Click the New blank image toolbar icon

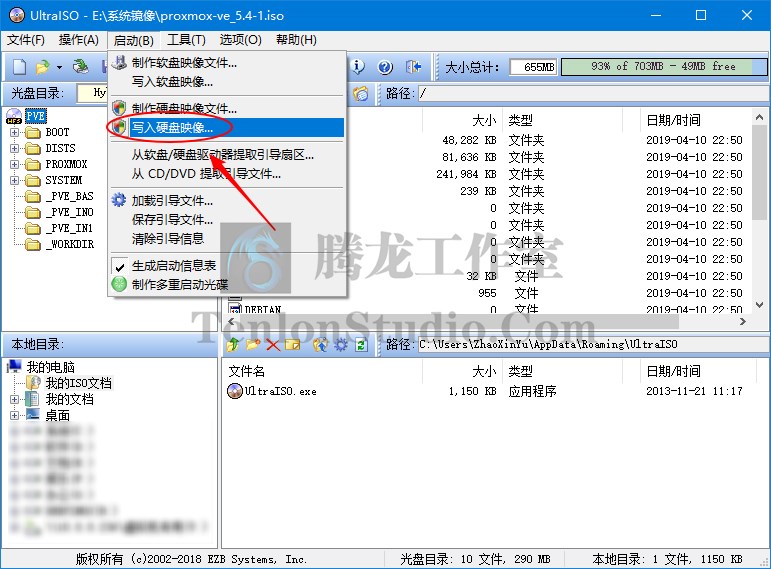click(19, 66)
